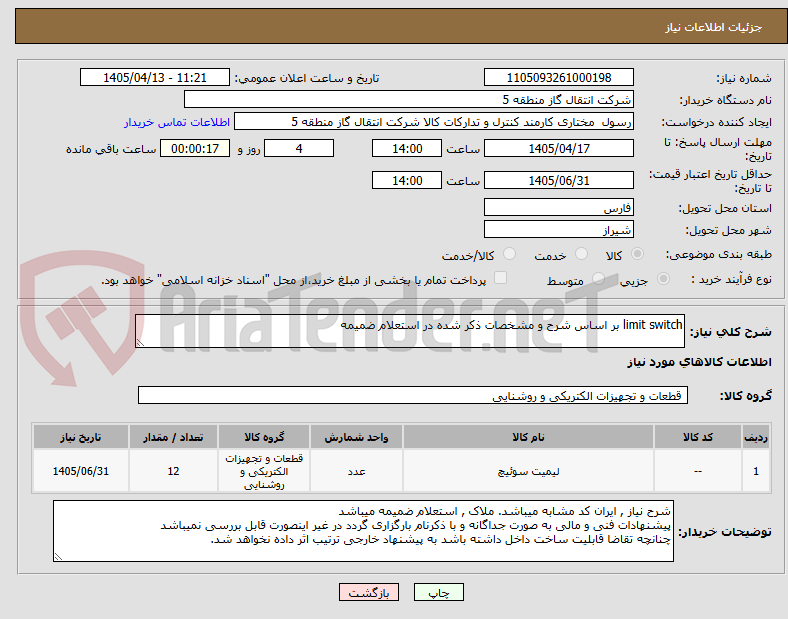Click the unit cell عدد
Screen dimensions: 788x619
(x=356, y=471)
